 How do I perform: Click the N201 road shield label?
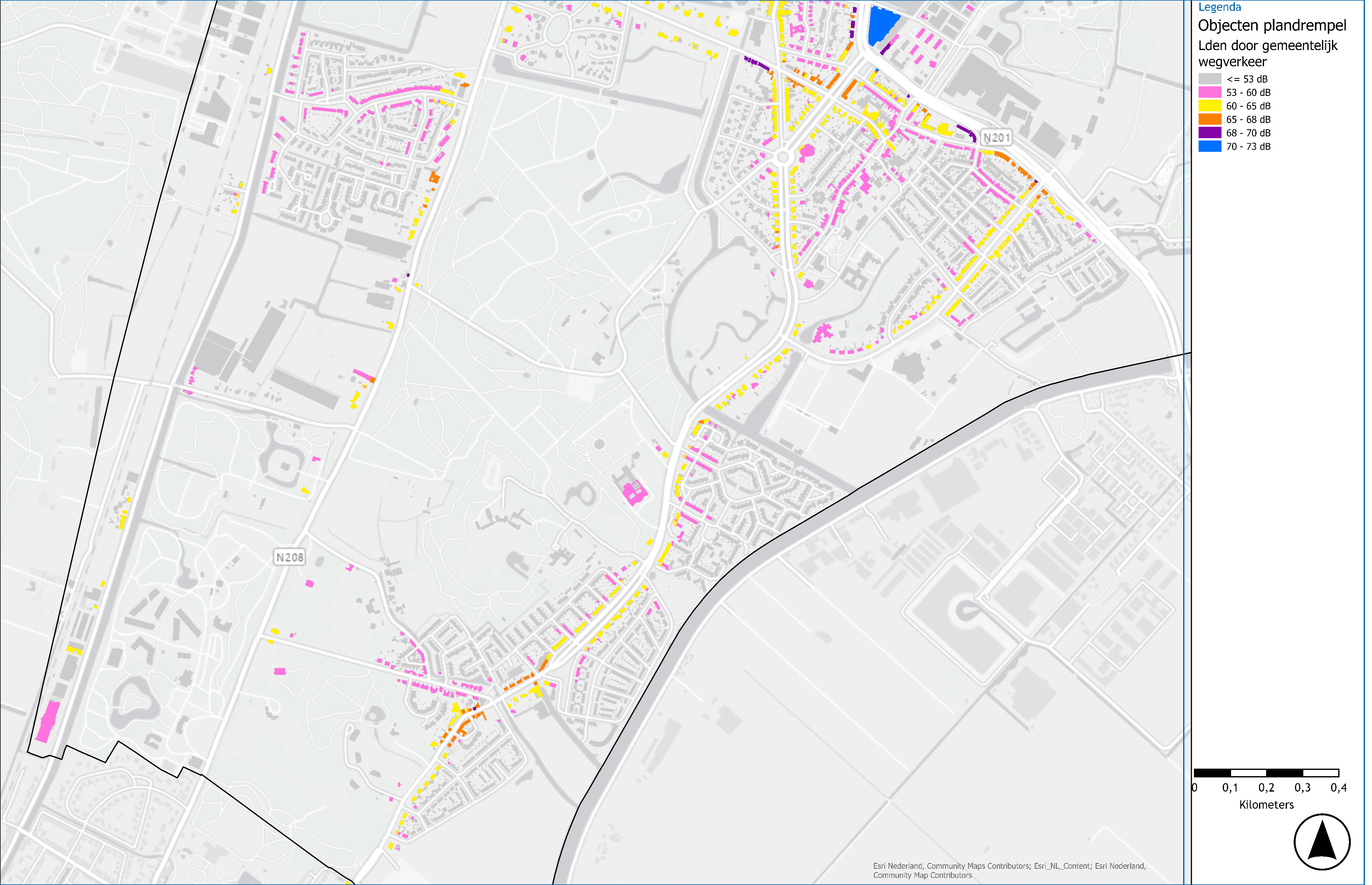coord(996,138)
